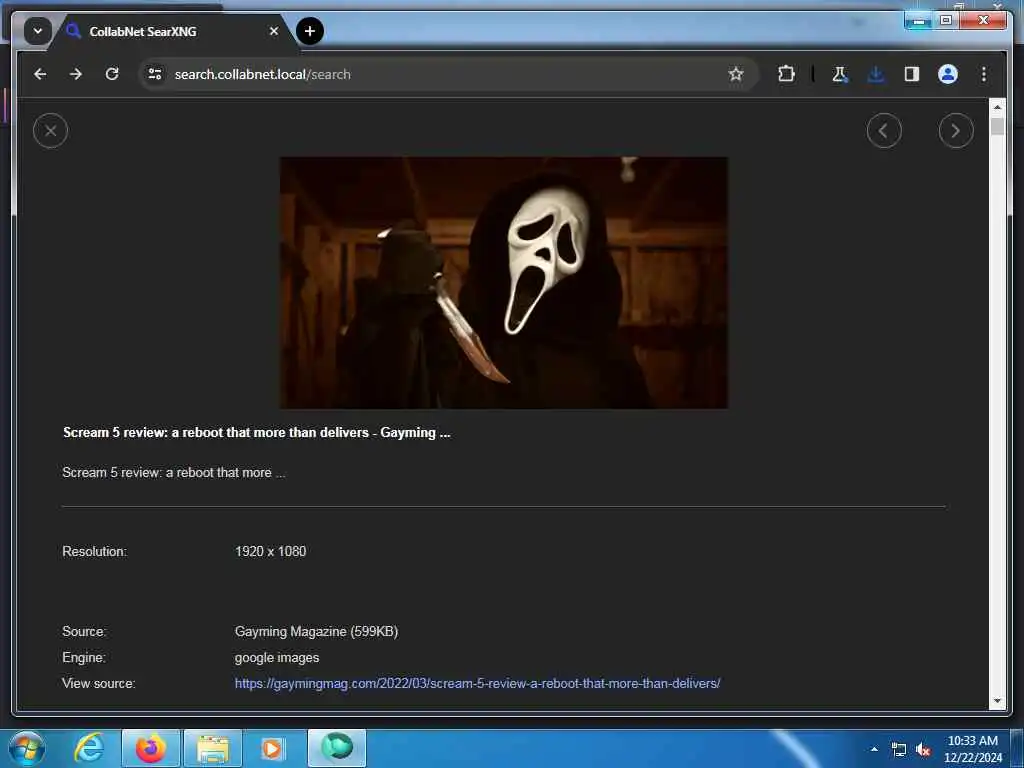Image resolution: width=1024 pixels, height=768 pixels.
Task: Open a new browser tab
Action: (310, 31)
